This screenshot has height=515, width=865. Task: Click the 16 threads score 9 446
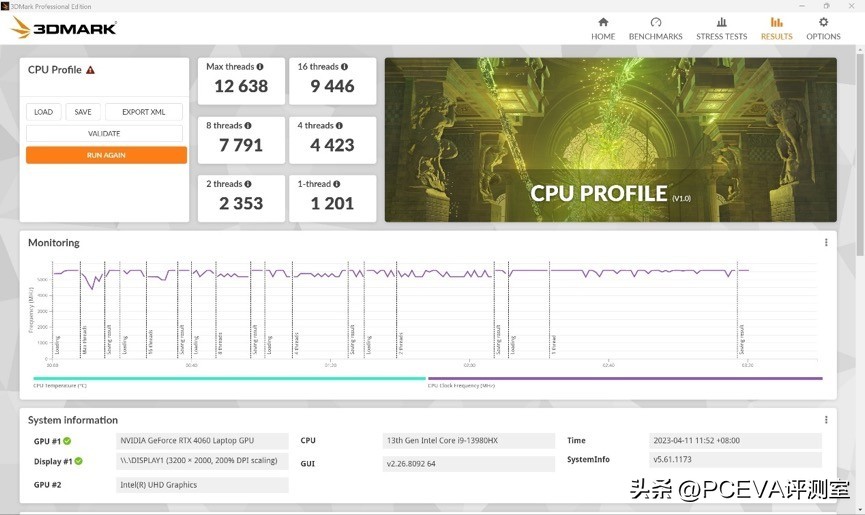332,86
